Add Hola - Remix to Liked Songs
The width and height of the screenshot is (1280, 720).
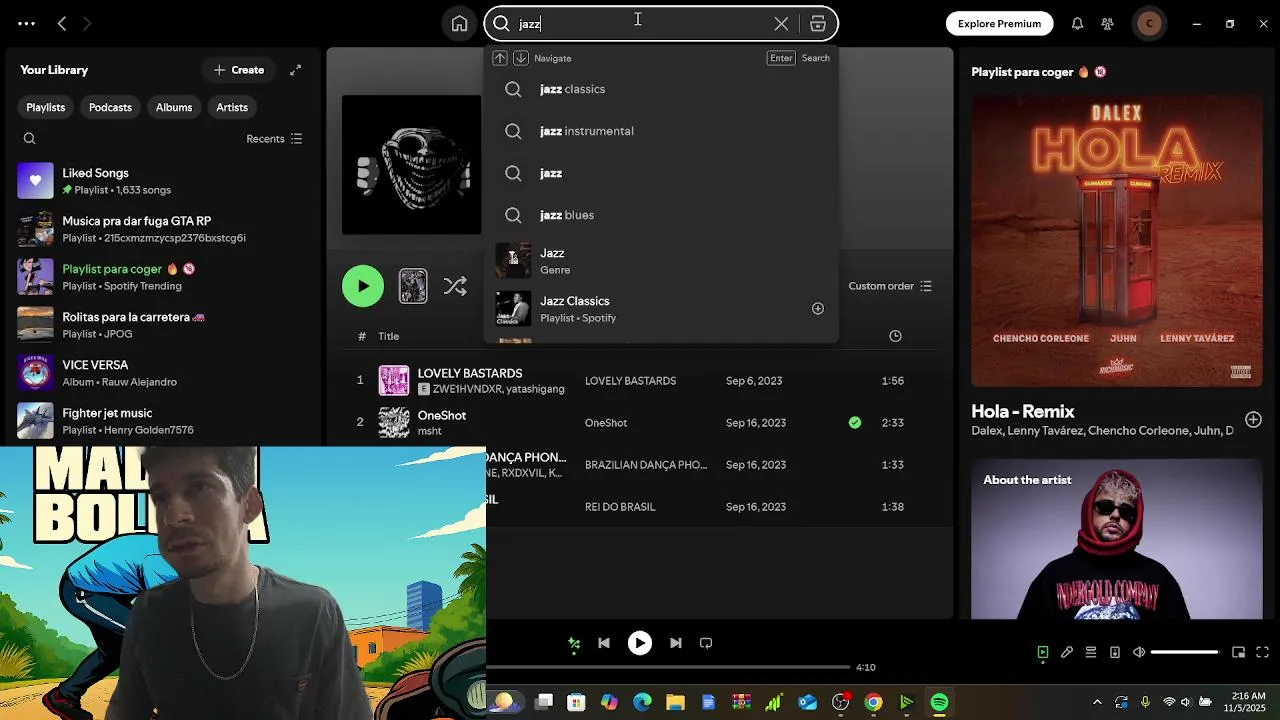tap(1253, 419)
